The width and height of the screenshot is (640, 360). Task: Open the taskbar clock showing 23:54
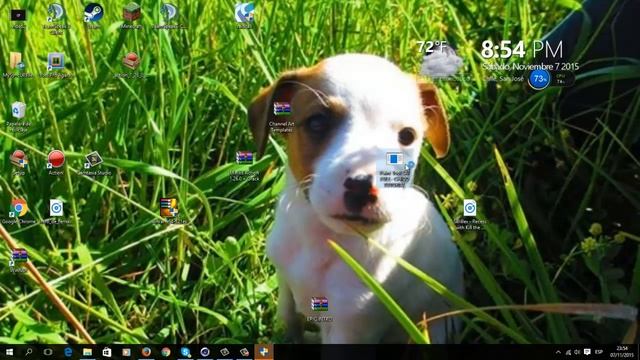[622, 352]
